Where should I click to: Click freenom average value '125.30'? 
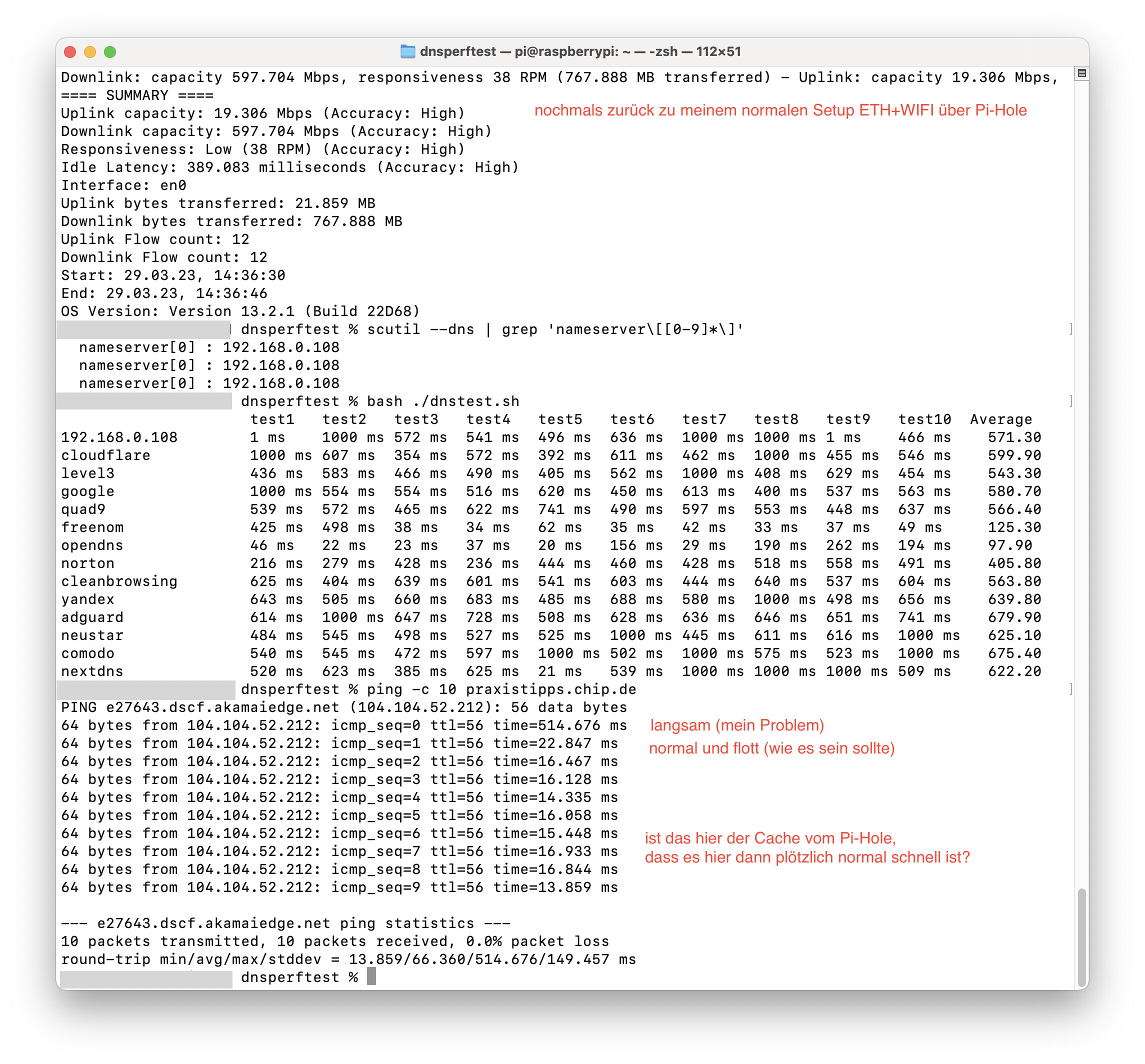tap(1014, 527)
